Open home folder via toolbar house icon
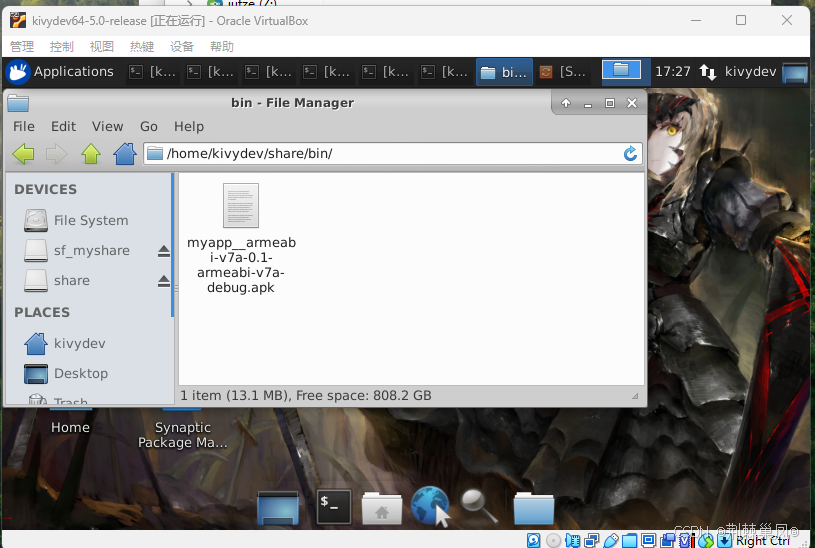The height and width of the screenshot is (548, 815). 125,154
